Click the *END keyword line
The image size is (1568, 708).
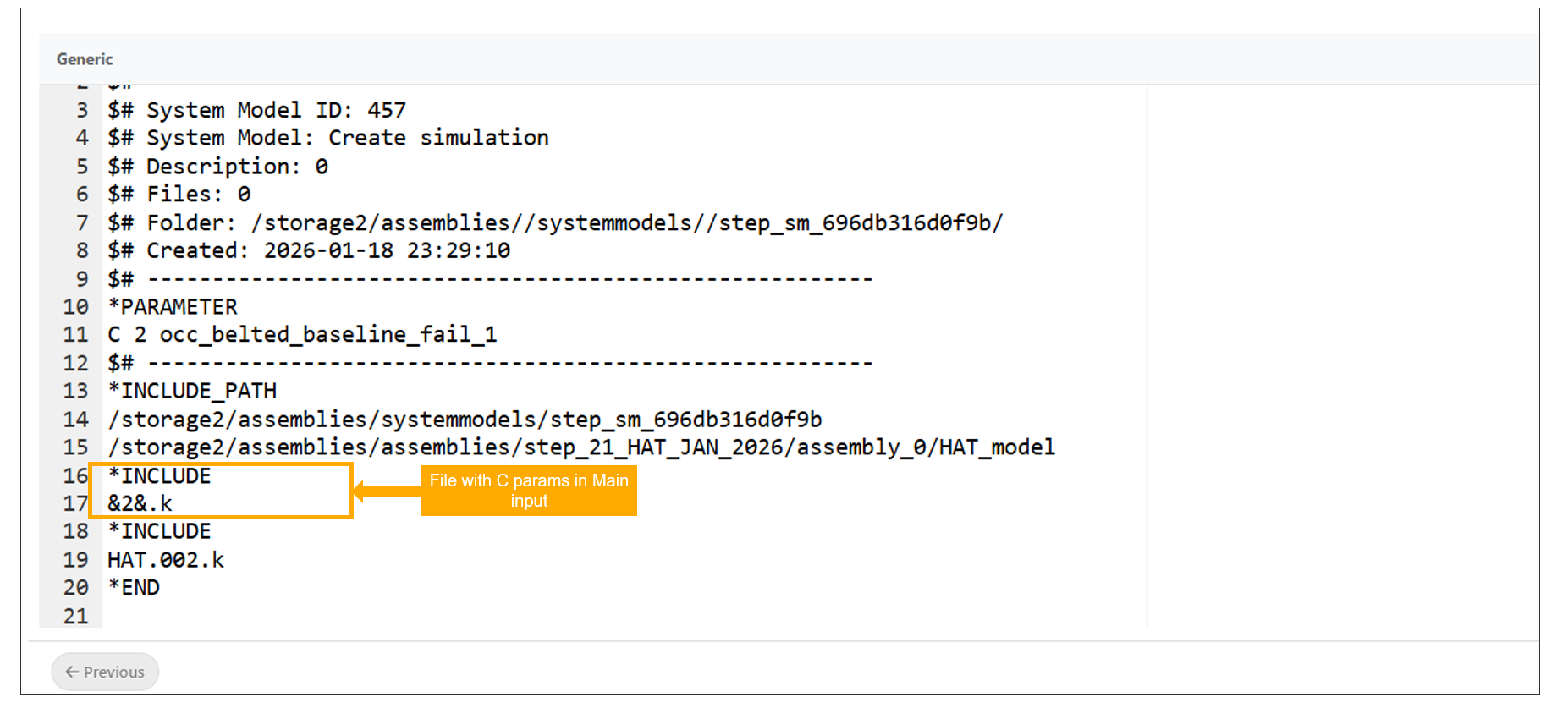[134, 588]
